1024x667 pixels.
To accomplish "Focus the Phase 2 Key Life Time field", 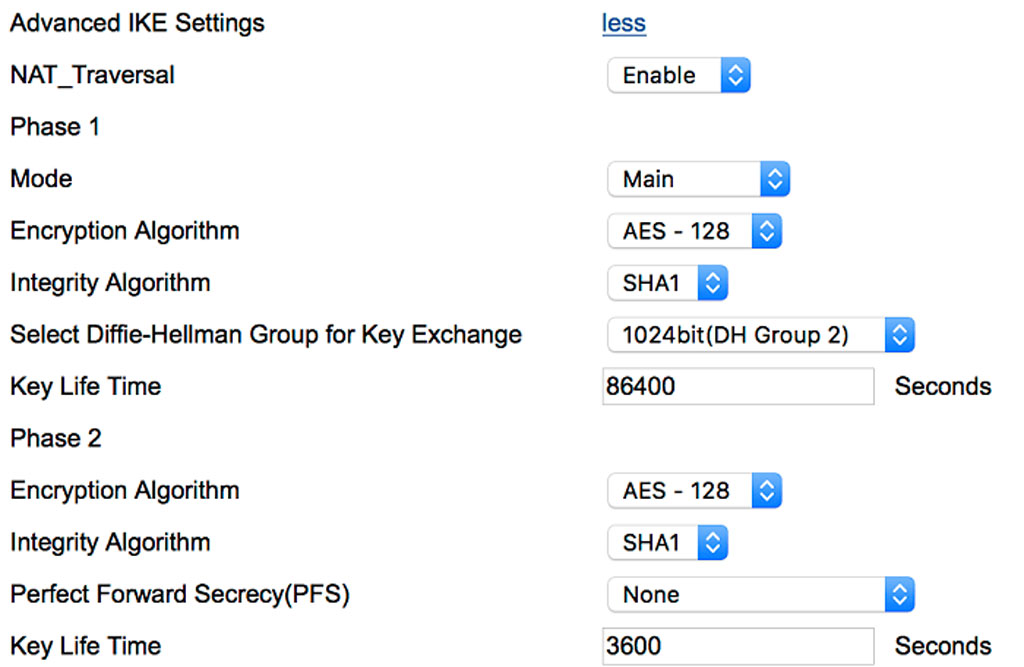I will pos(738,647).
